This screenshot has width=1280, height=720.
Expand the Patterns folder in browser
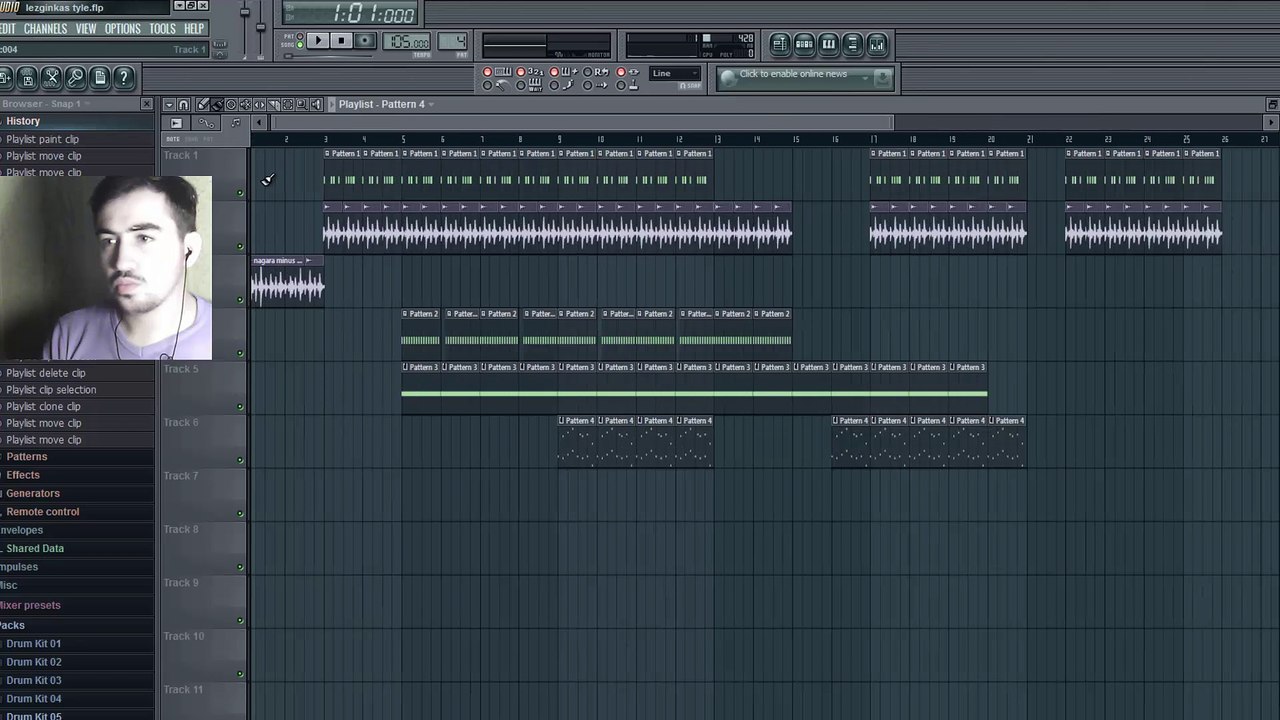(27, 457)
